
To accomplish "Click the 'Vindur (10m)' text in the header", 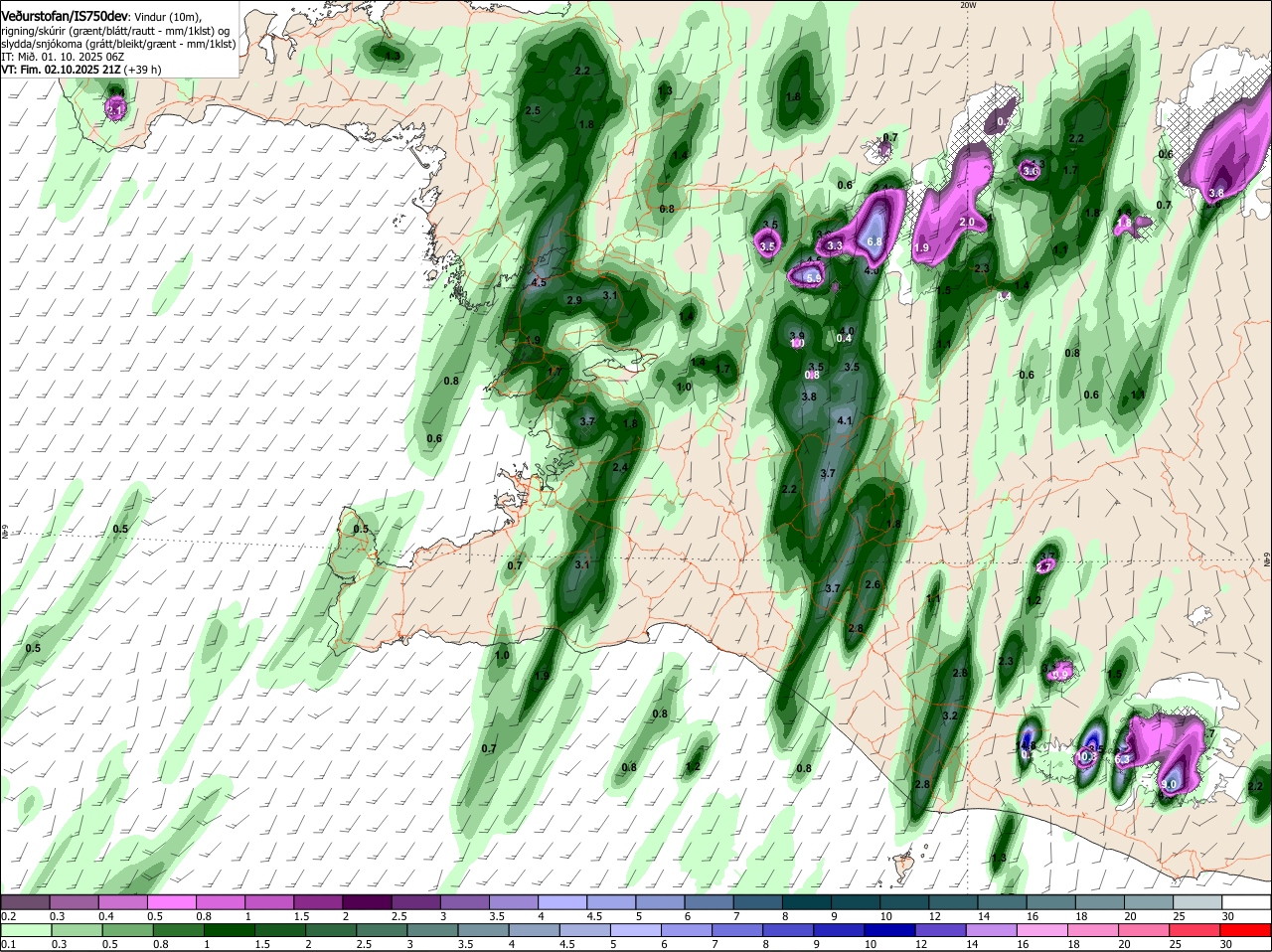I will point(168,17).
